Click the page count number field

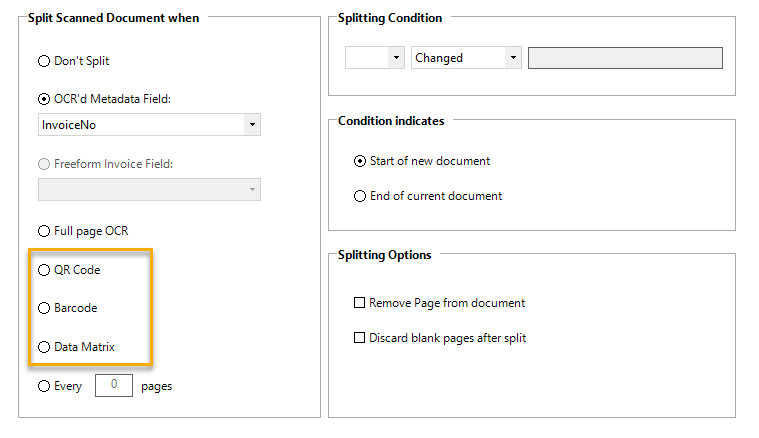[113, 385]
